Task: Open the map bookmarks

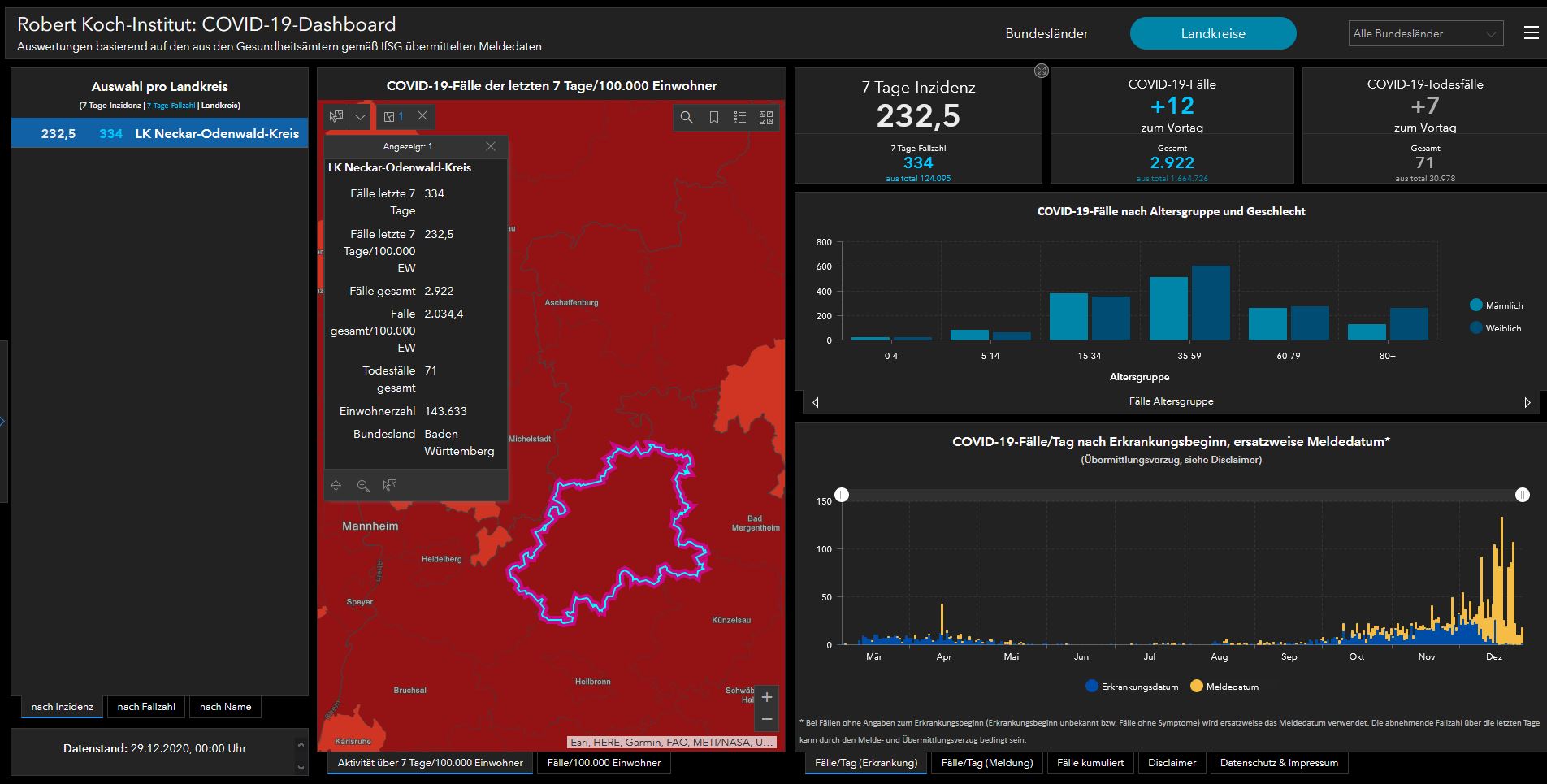Action: [713, 118]
